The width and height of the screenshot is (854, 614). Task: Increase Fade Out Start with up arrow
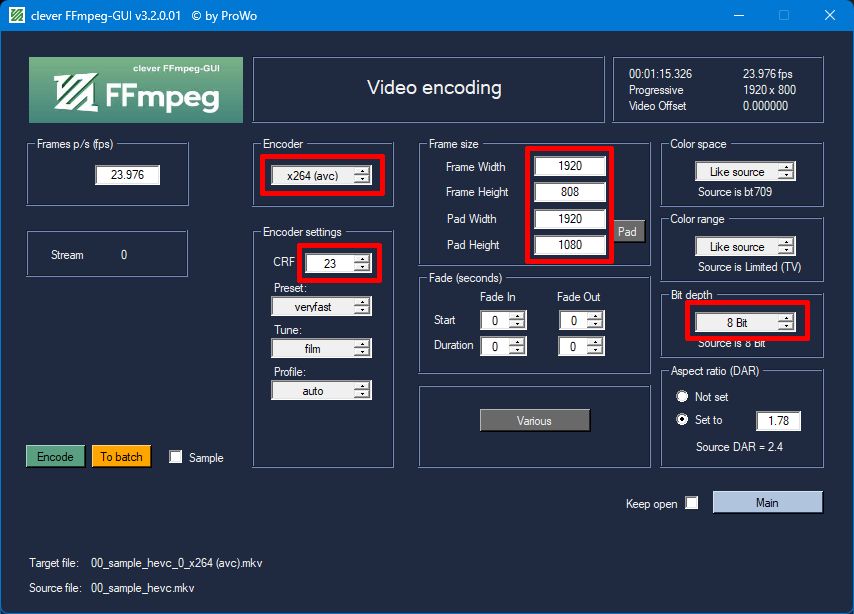tap(596, 316)
